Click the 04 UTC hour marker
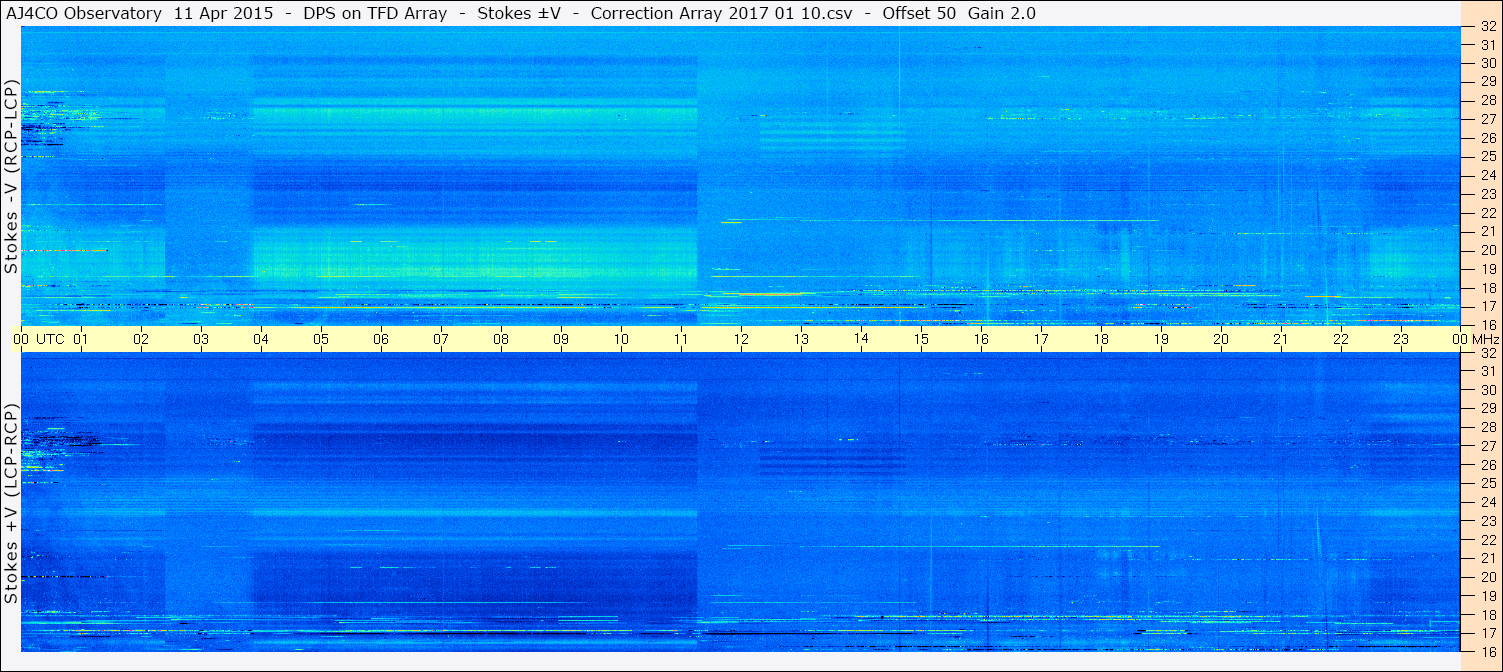 coord(261,339)
